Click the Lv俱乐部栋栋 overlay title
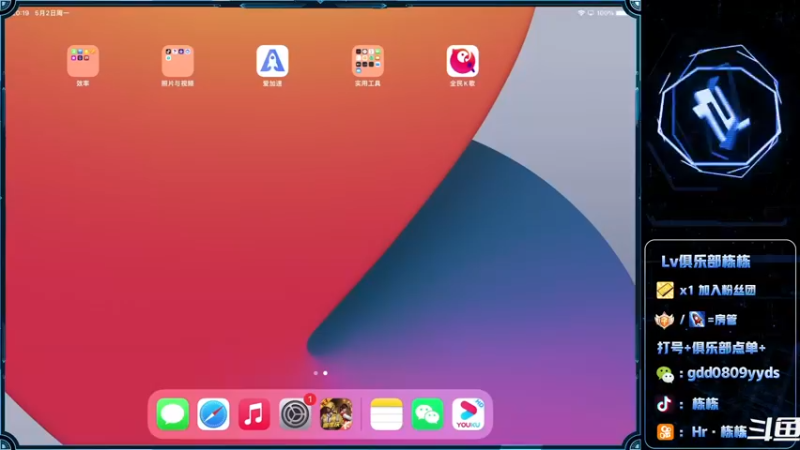 pyautogui.click(x=706, y=262)
